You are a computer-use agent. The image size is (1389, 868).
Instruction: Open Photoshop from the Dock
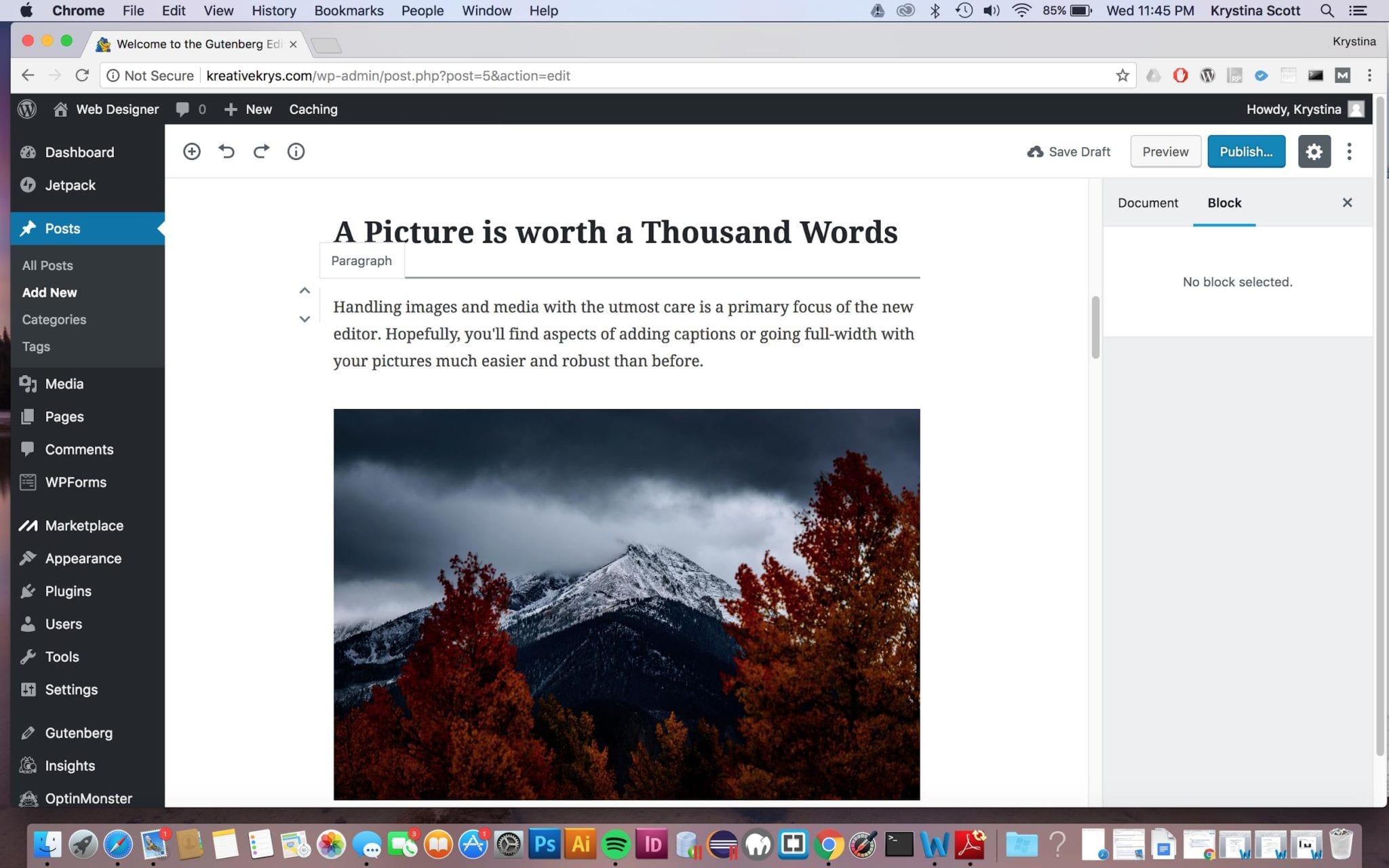[x=545, y=844]
